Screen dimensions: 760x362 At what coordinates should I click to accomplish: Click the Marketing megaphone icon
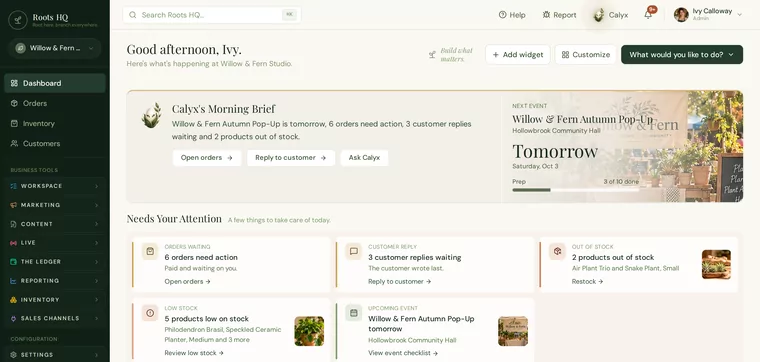tap(14, 205)
